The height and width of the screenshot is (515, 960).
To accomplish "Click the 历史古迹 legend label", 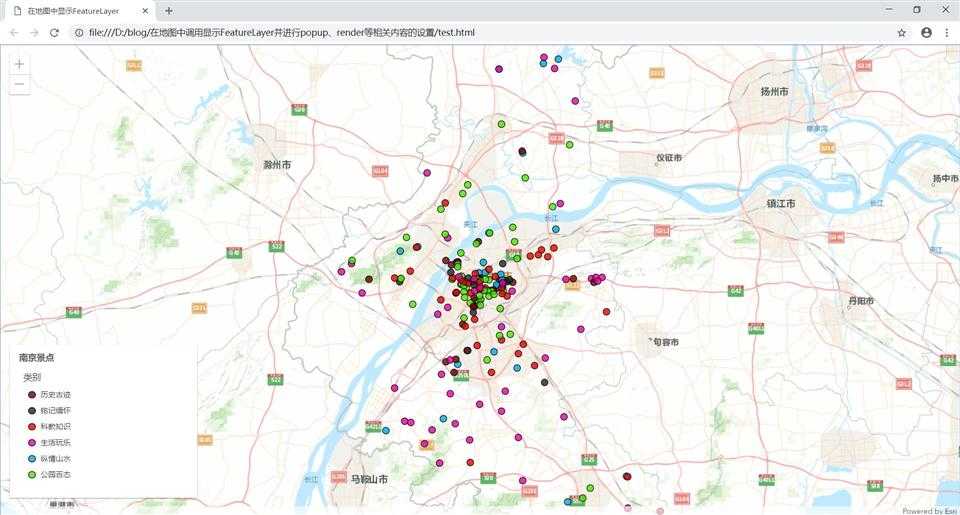I will click(x=56, y=395).
